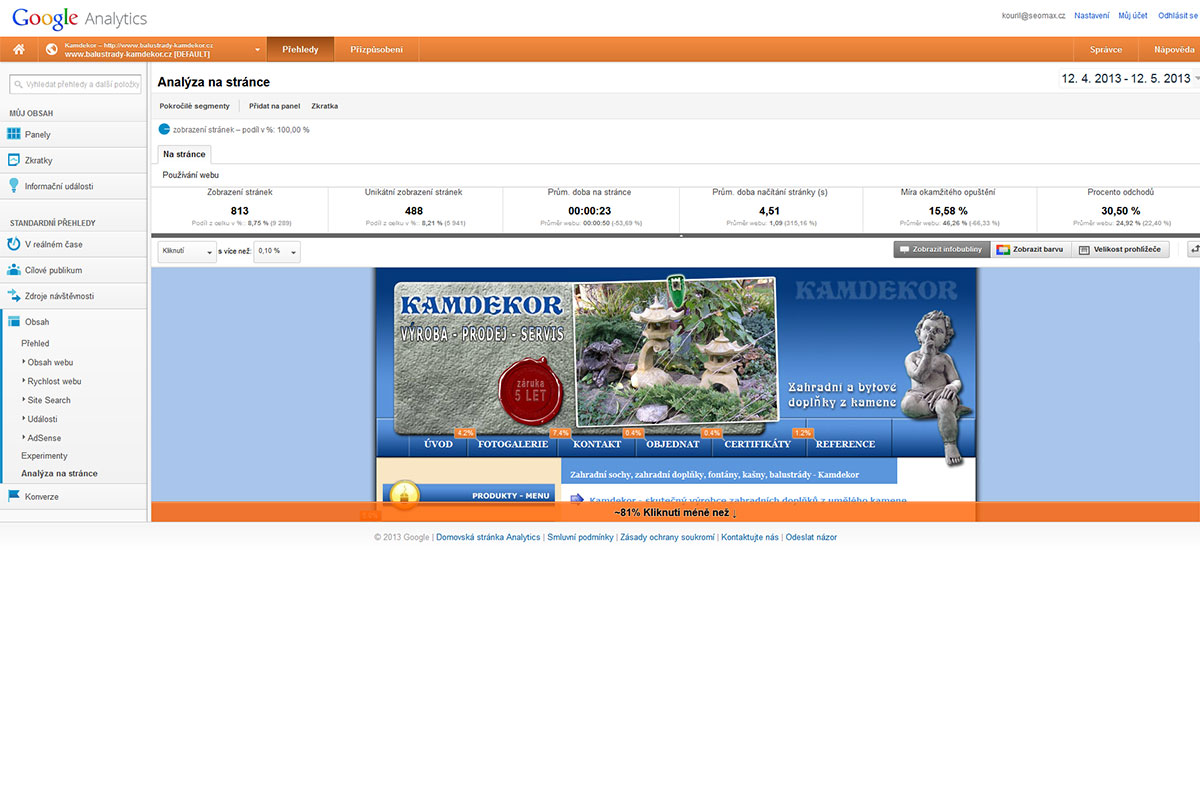Click the 7,4% click bubble

pyautogui.click(x=560, y=433)
